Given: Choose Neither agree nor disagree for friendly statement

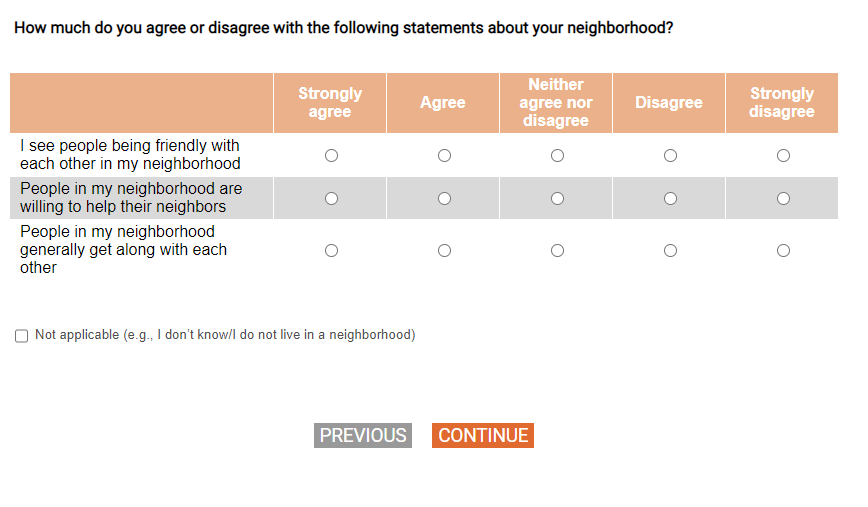Looking at the screenshot, I should (557, 156).
